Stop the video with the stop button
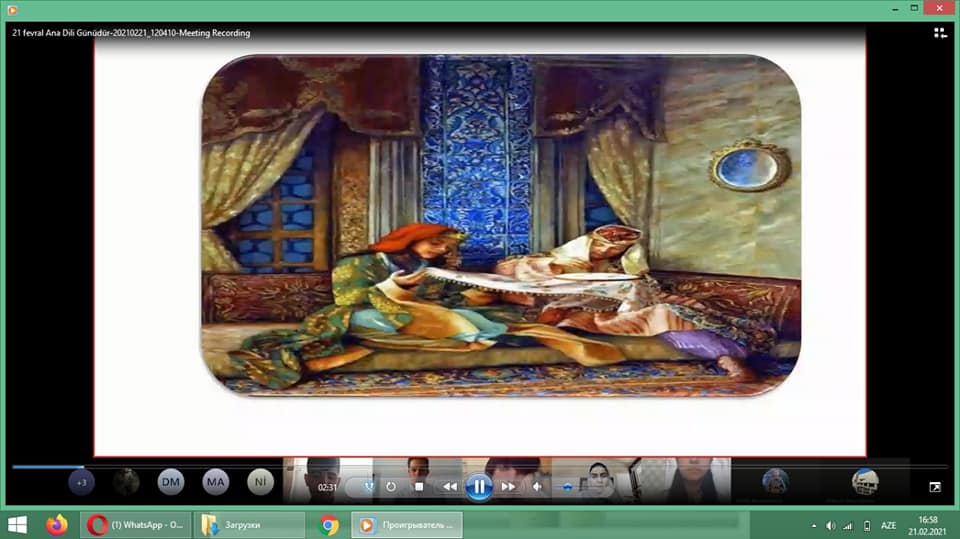960x539 pixels. tap(419, 487)
